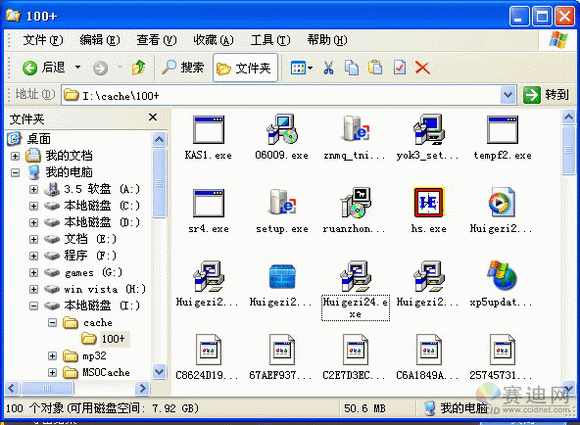Select the 67AEF937 file icon
The image size is (580, 425).
(282, 350)
